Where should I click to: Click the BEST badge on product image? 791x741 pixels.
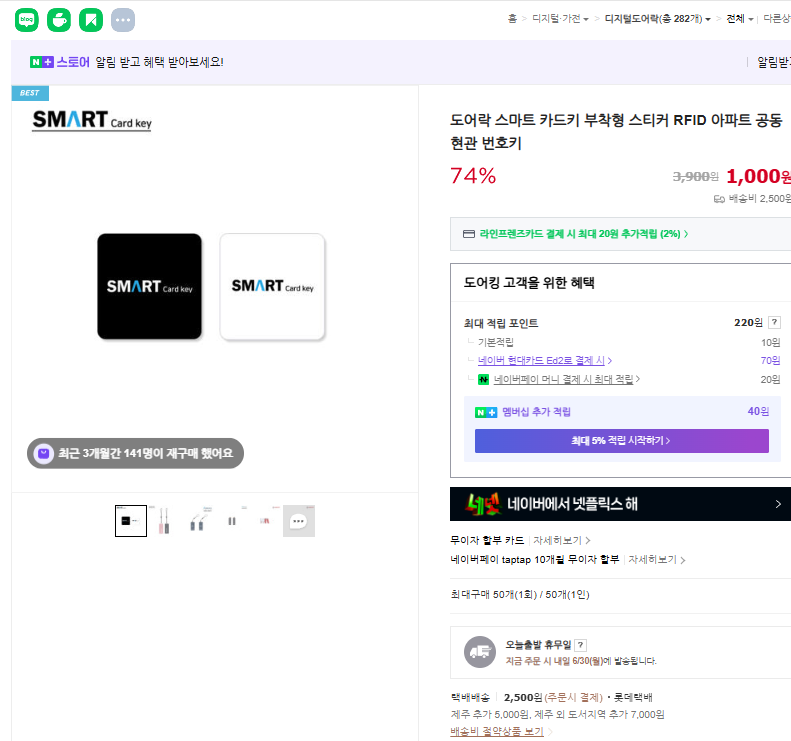[x=30, y=93]
